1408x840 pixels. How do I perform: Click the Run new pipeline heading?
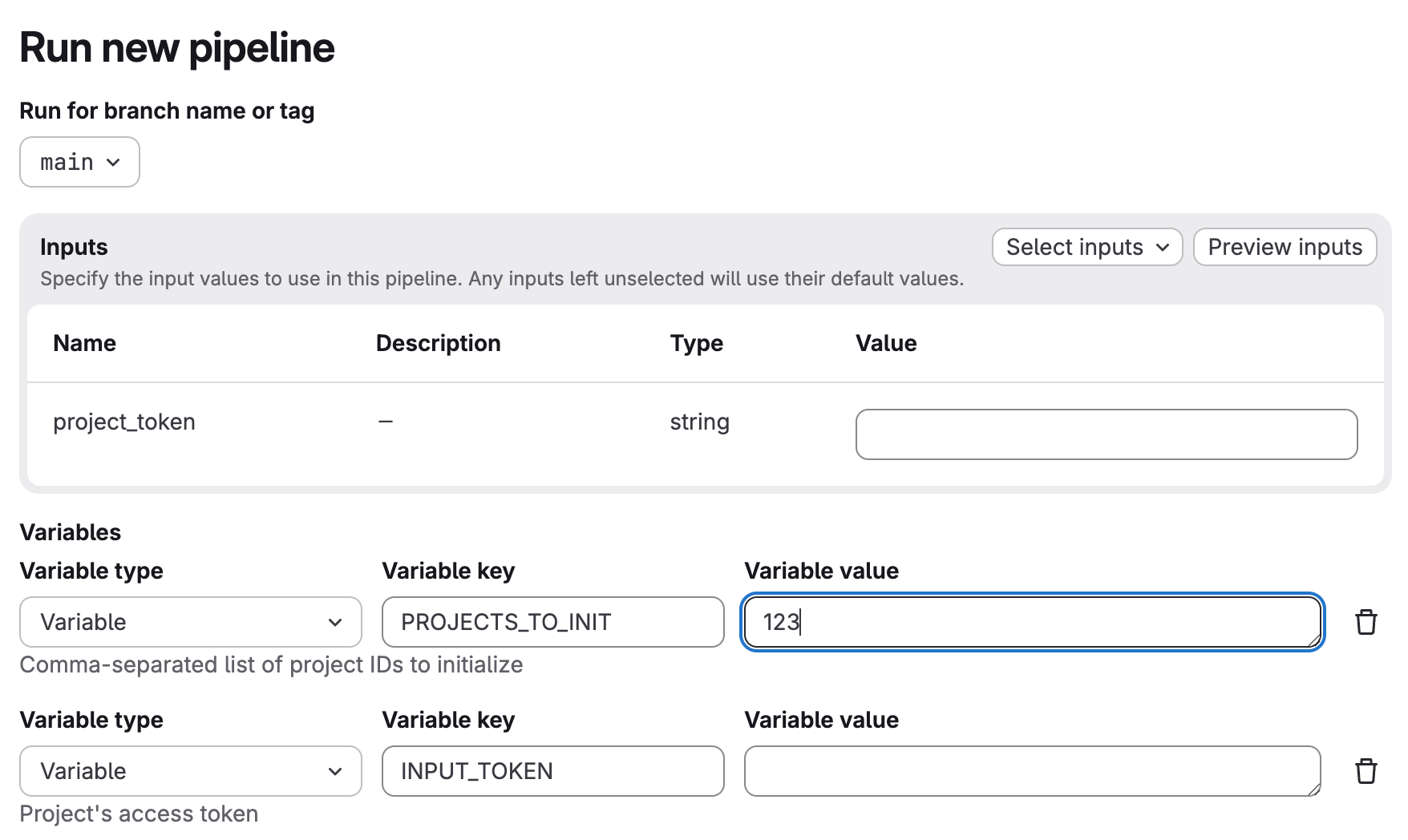point(177,48)
